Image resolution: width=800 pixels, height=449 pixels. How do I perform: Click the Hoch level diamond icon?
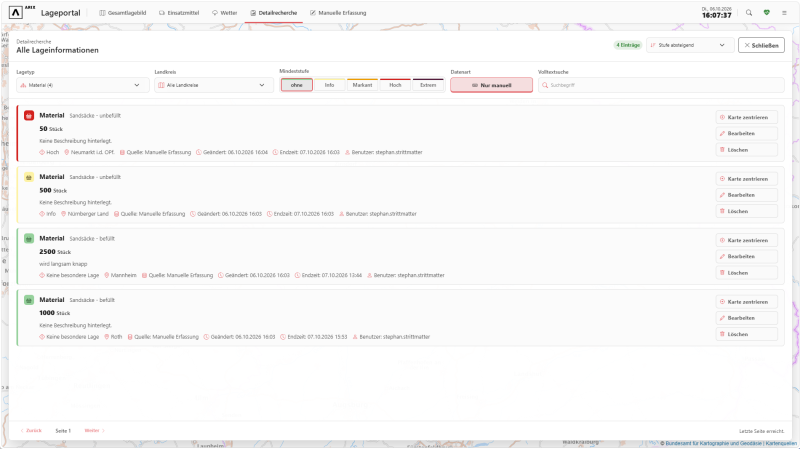click(42, 152)
